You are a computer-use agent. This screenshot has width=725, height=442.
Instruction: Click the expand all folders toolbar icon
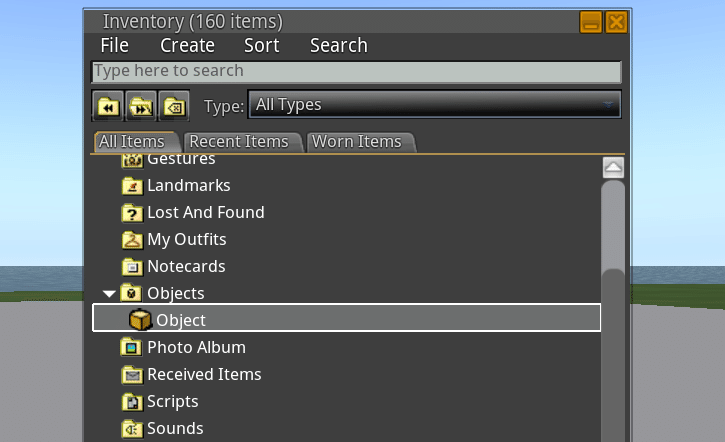(x=141, y=105)
